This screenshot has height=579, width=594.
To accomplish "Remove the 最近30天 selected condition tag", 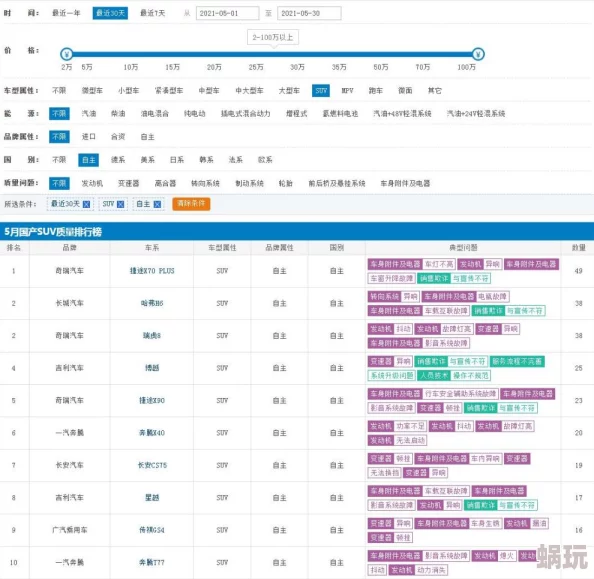I will pos(86,205).
